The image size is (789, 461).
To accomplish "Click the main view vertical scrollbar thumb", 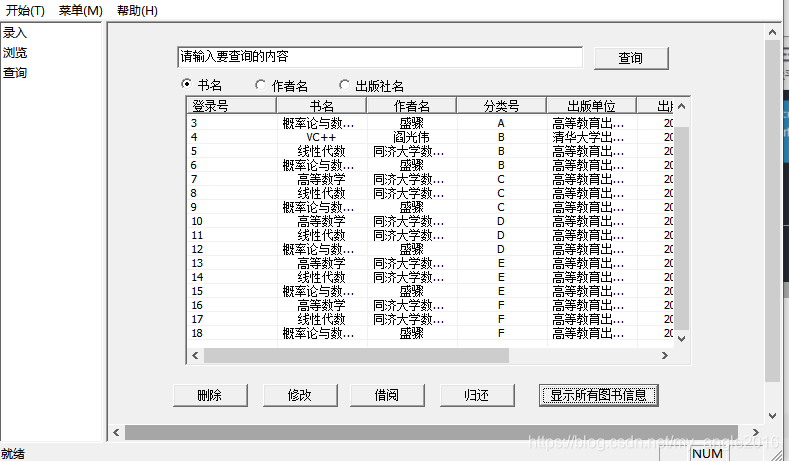I will point(772,211).
